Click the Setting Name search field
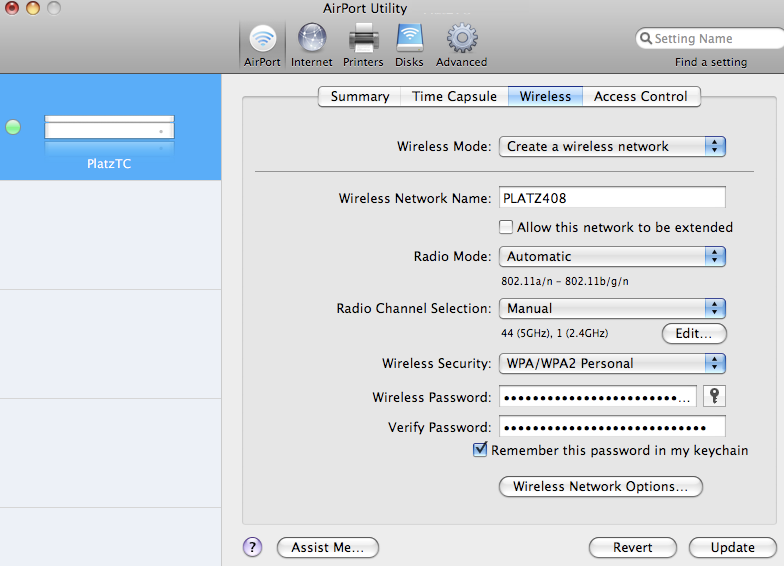The height and width of the screenshot is (566, 784). tap(710, 38)
